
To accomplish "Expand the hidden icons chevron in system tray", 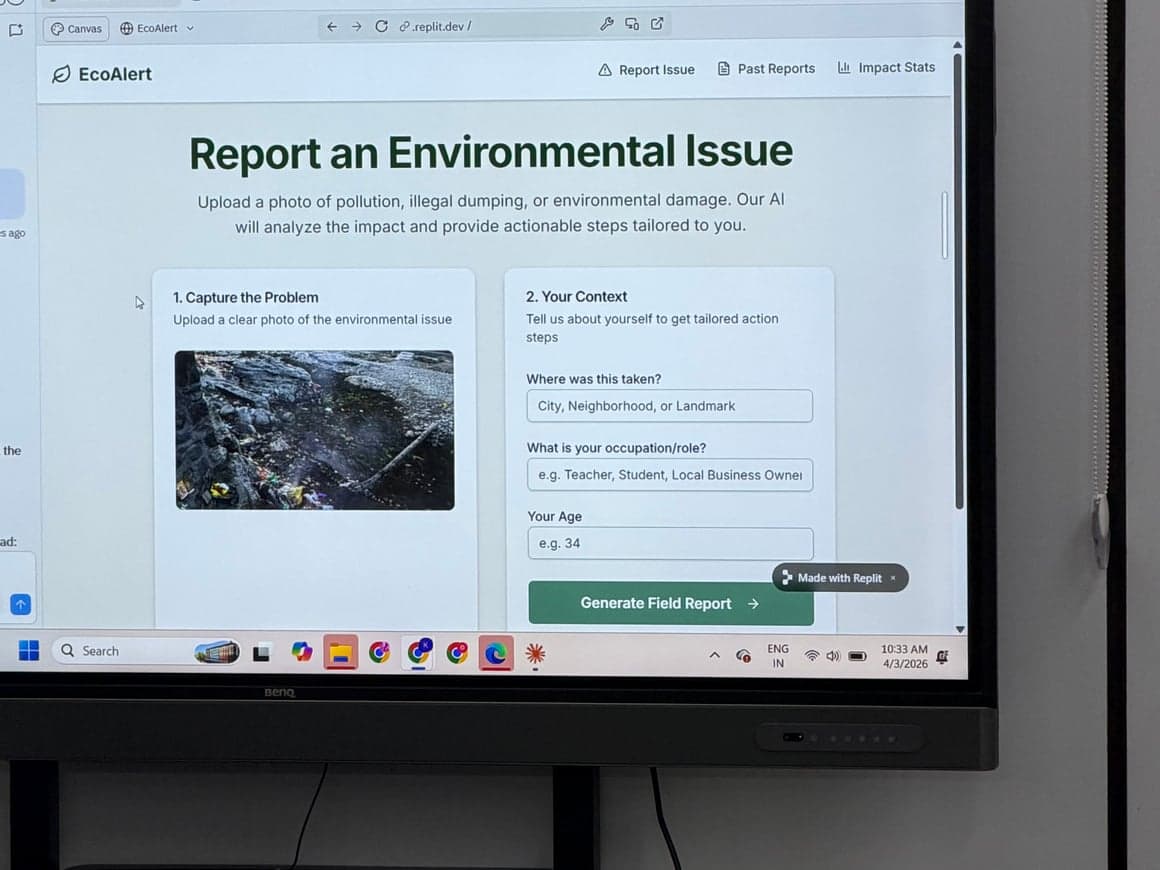I will pos(714,655).
